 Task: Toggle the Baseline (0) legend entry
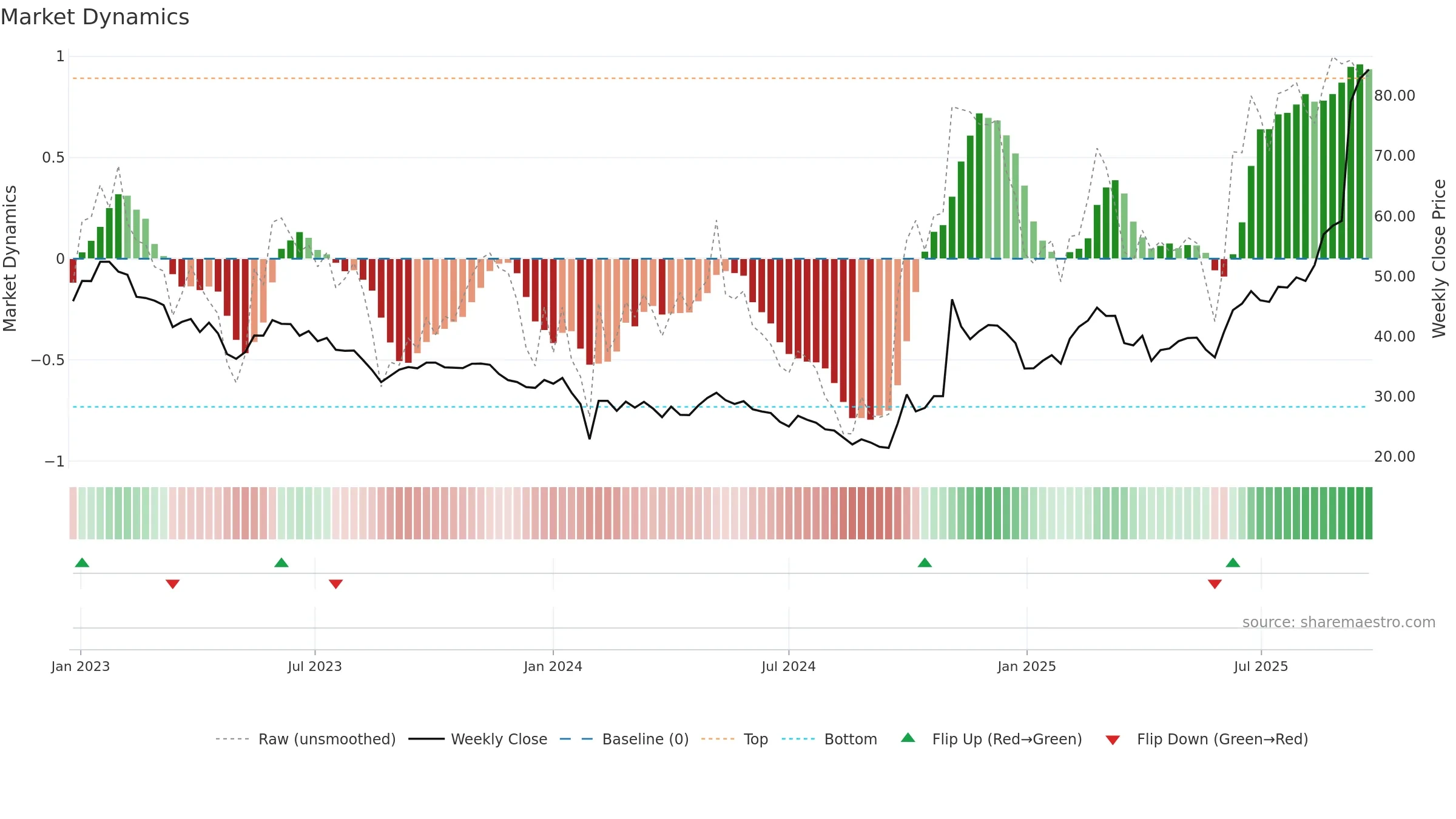click(624, 739)
